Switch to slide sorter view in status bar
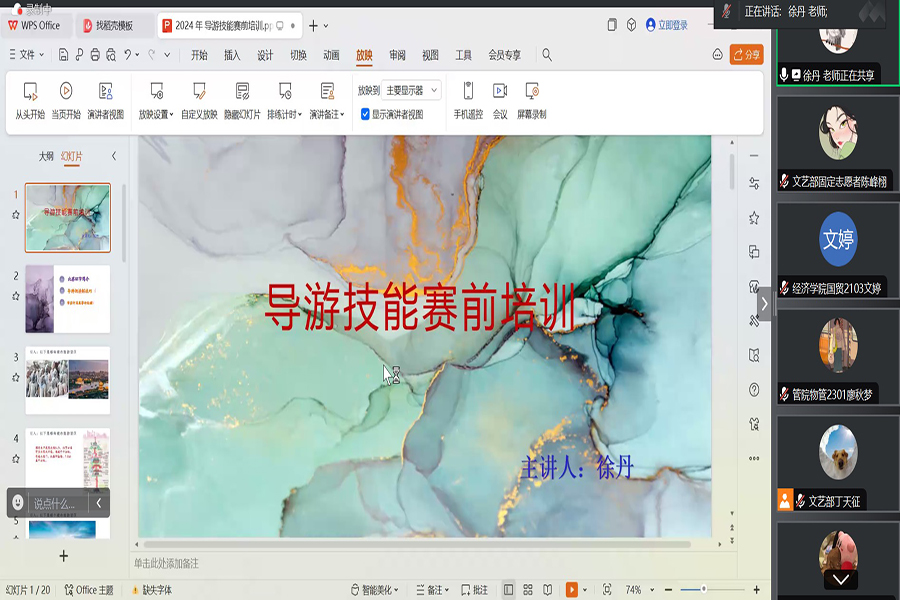The image size is (900, 600). [528, 587]
